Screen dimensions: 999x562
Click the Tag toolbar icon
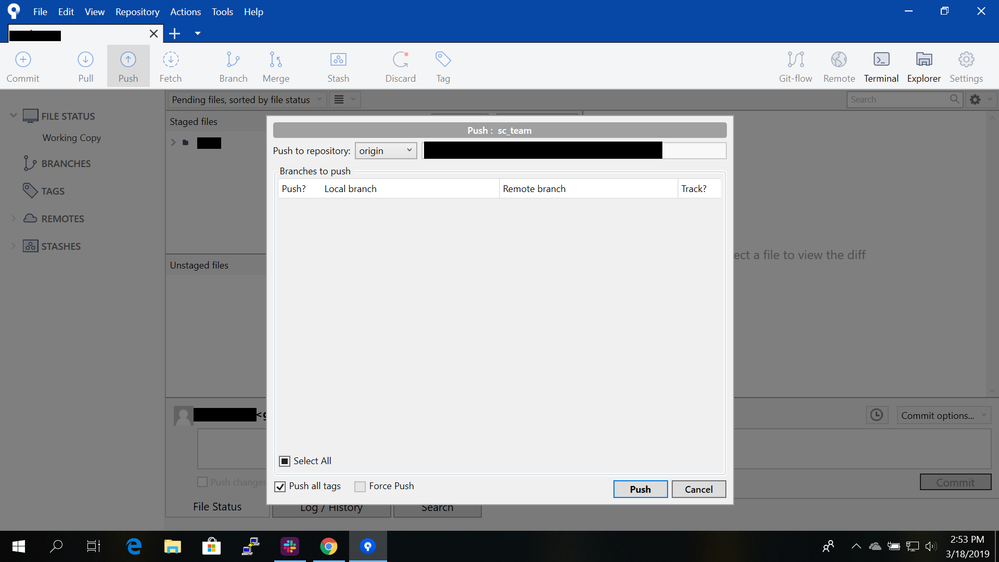pyautogui.click(x=443, y=66)
